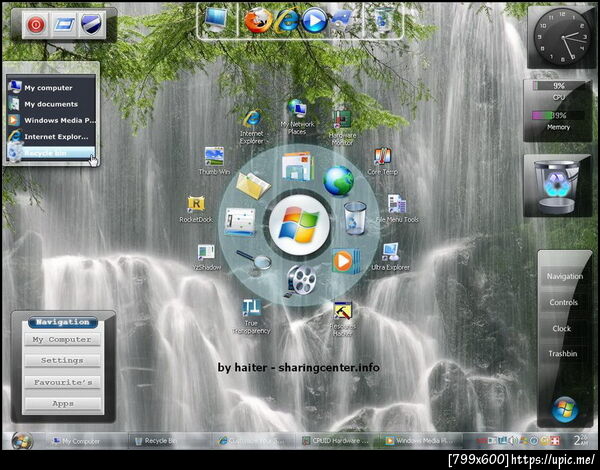Click the Favourite's button in Navigation panel
Screen dimensions: 600x470
62,382
